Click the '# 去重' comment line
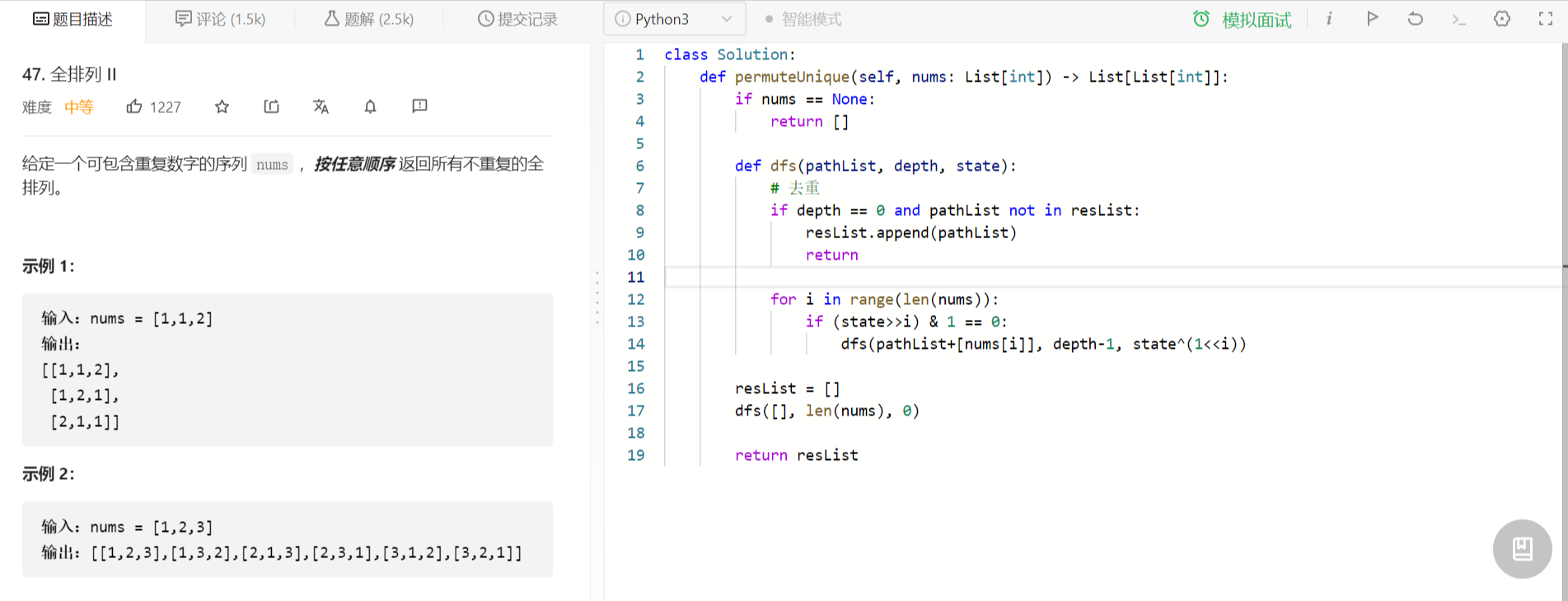1568x601 pixels. pos(795,188)
